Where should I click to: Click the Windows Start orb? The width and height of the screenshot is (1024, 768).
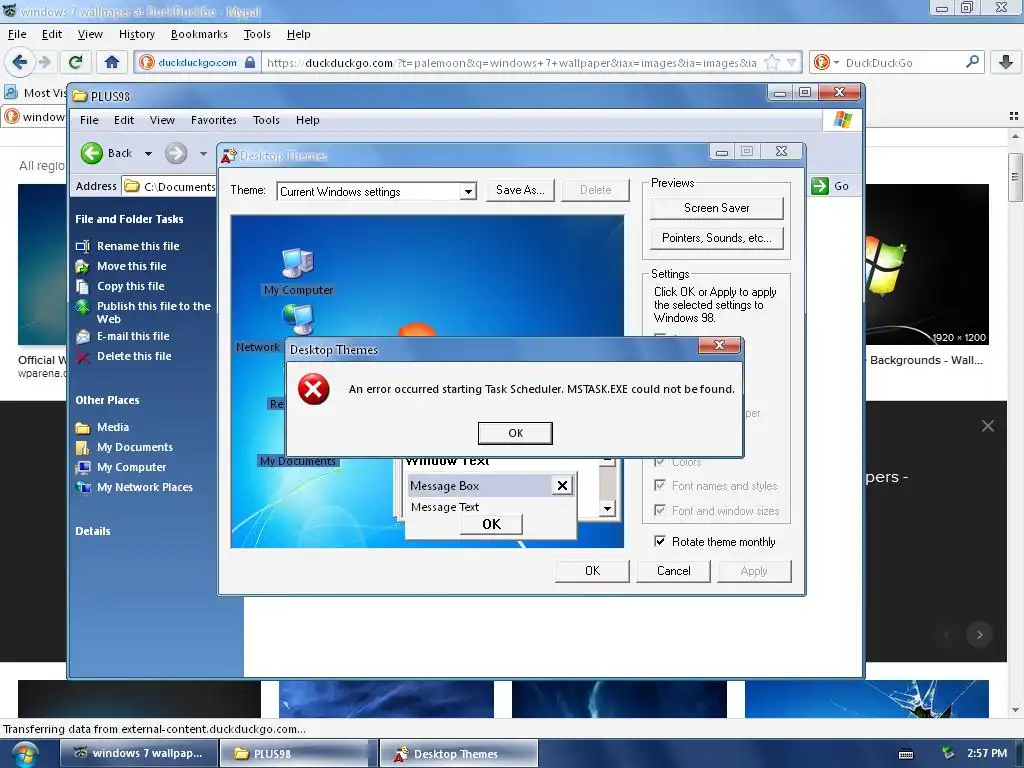pyautogui.click(x=24, y=754)
